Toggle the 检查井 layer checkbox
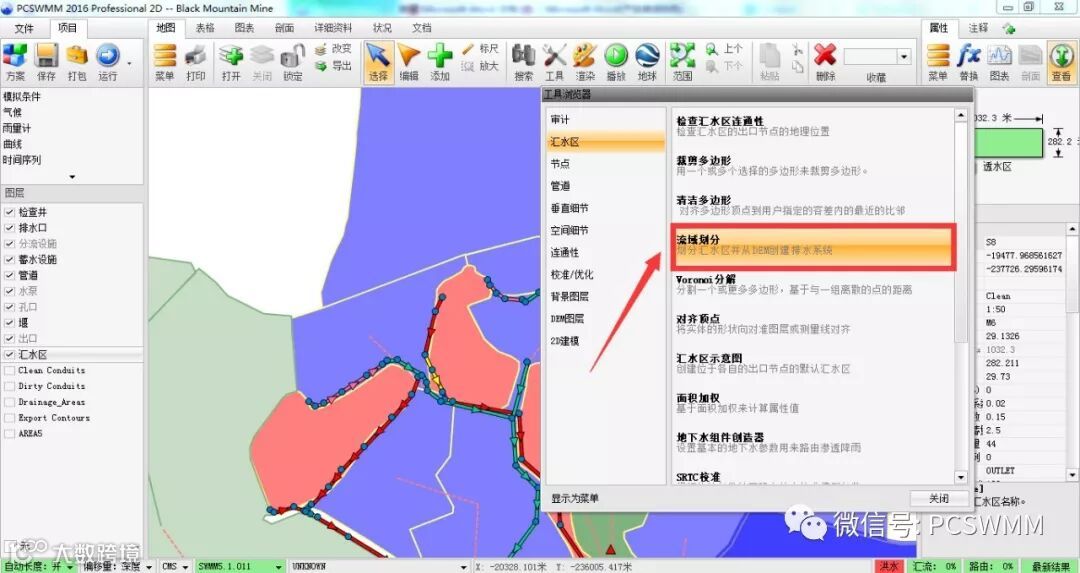1080x573 pixels. pyautogui.click(x=10, y=212)
